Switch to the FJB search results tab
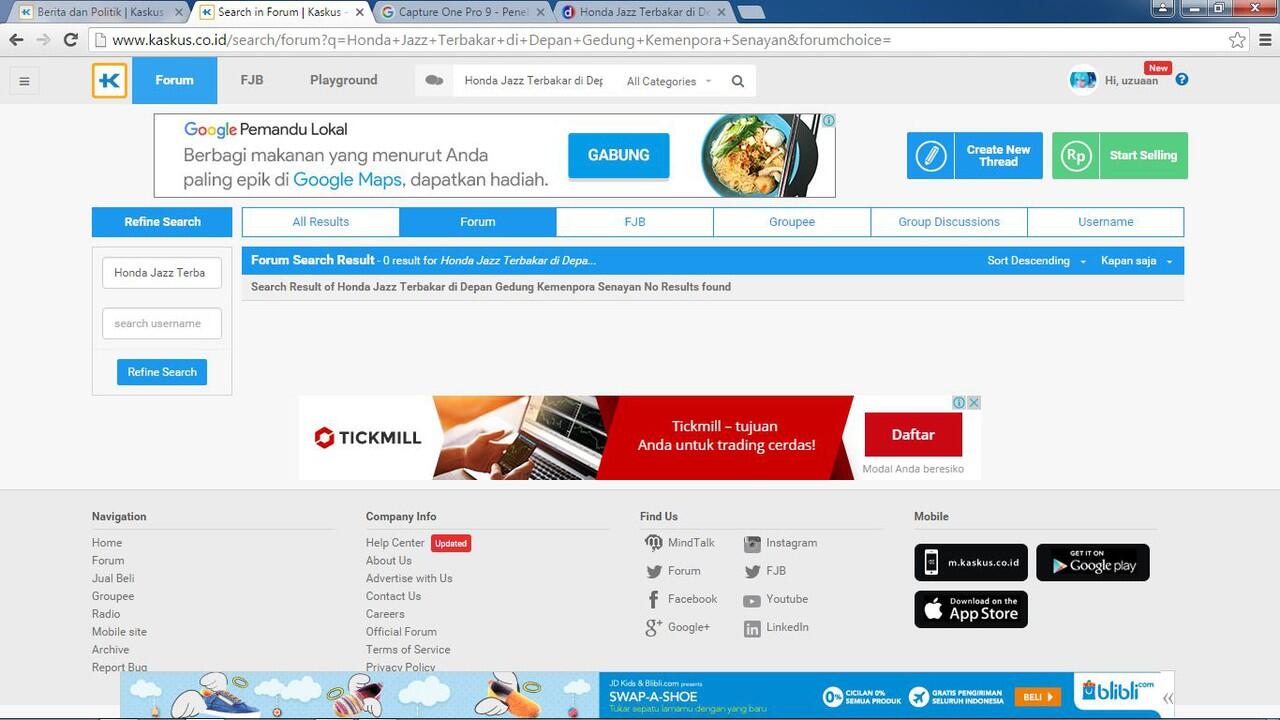Image resolution: width=1280 pixels, height=720 pixels. coord(635,222)
